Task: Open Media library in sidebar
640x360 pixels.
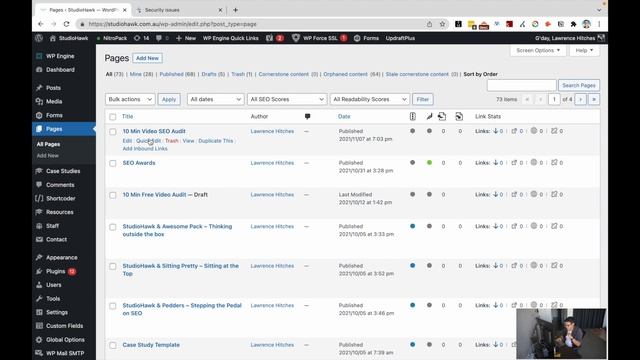Action: (x=54, y=101)
